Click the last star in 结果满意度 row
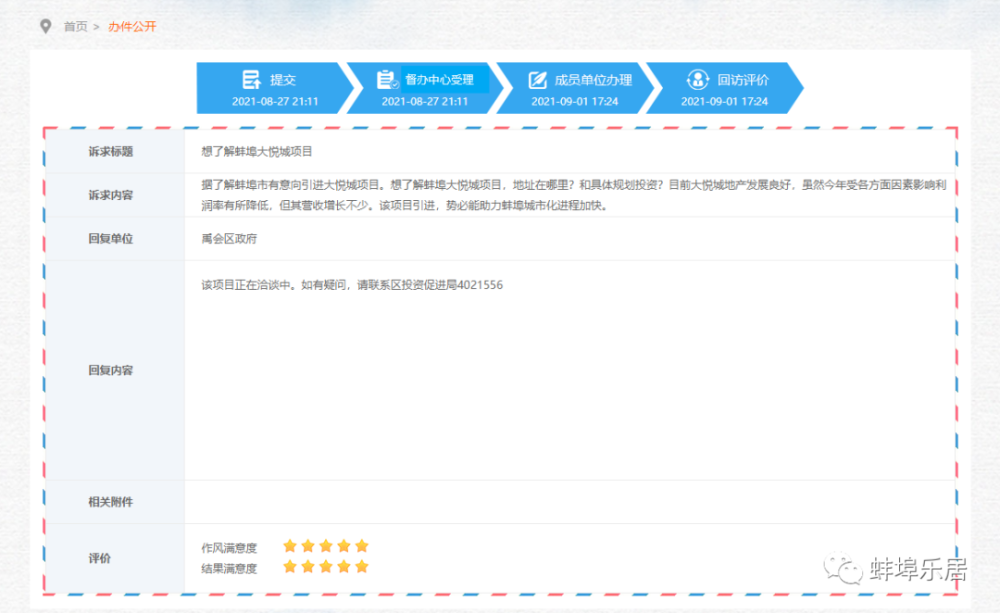Image resolution: width=1000 pixels, height=613 pixels. 363,565
